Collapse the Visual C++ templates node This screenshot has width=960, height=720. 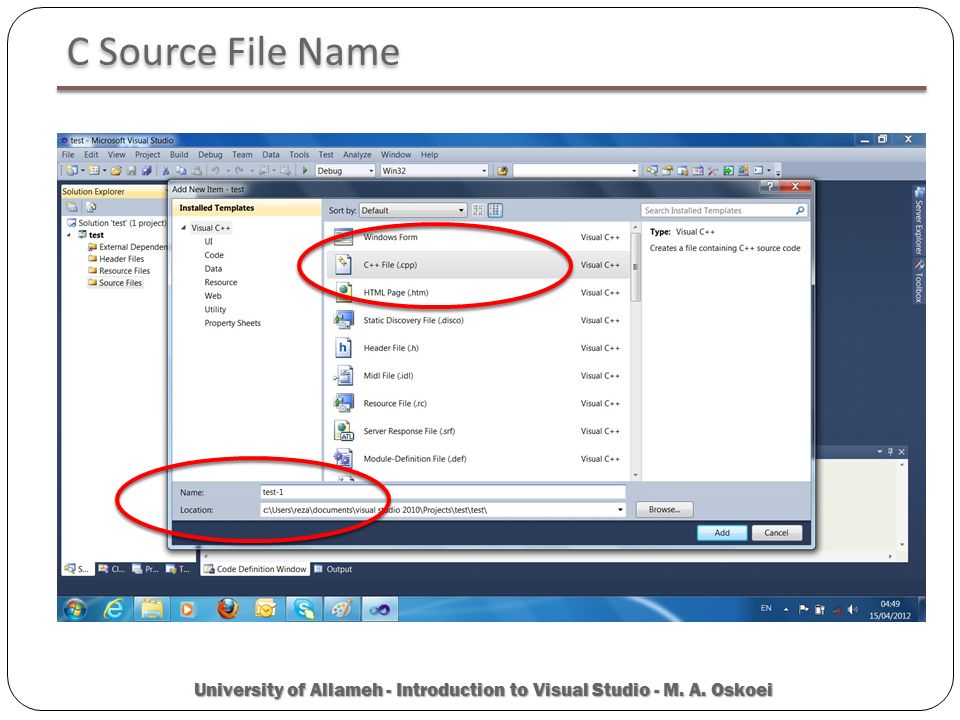pyautogui.click(x=183, y=228)
